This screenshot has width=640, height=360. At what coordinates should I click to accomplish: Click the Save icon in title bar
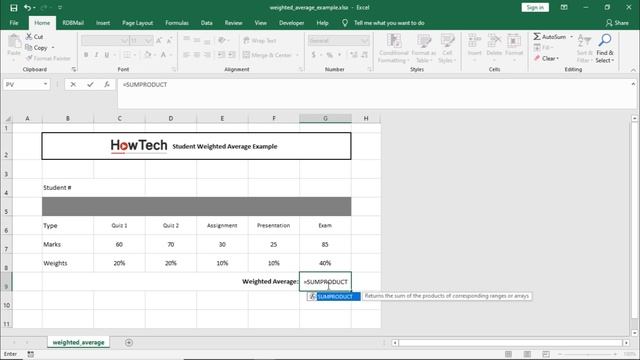tap(13, 8)
